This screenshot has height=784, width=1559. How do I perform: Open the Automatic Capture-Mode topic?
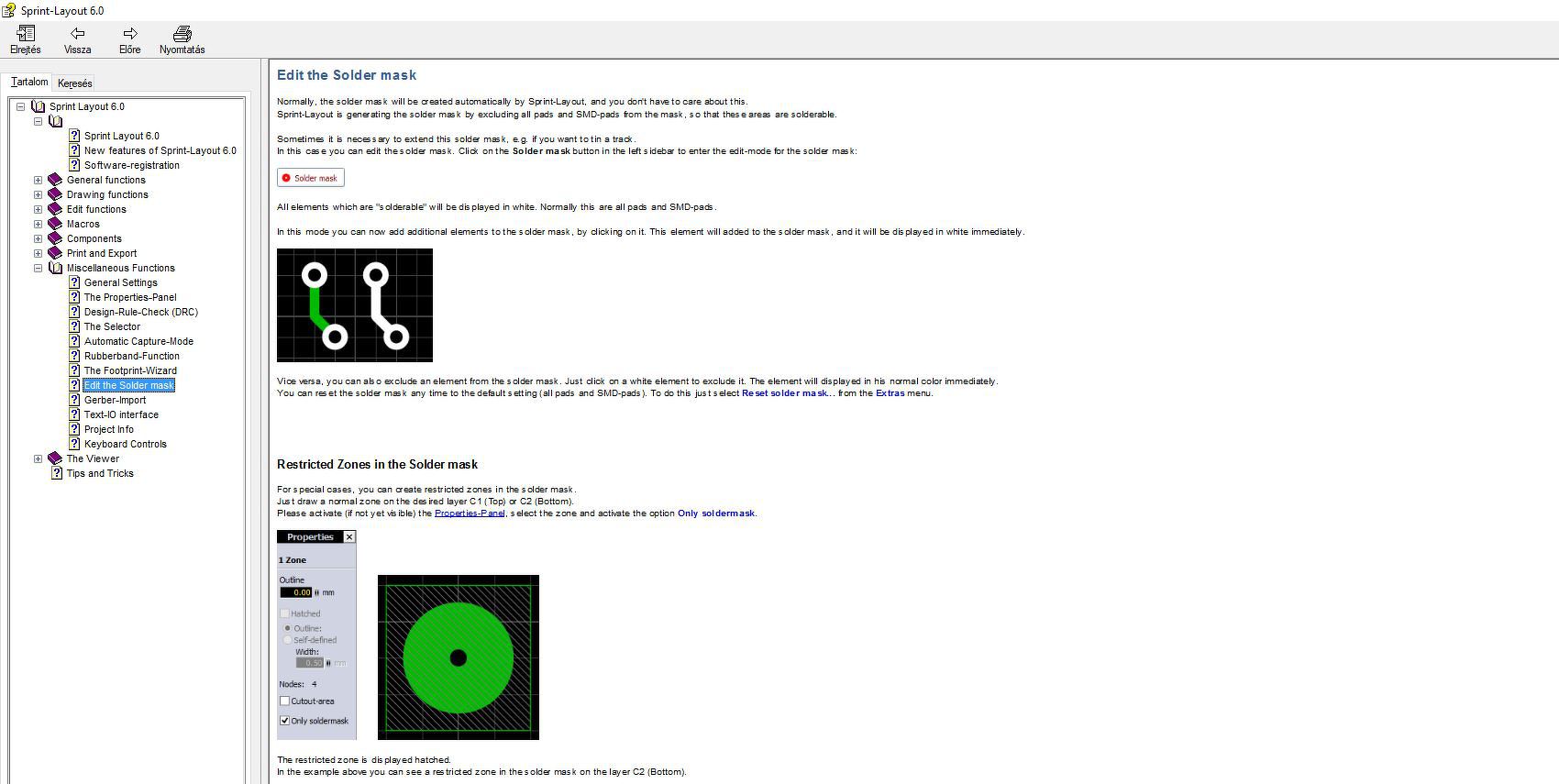(x=138, y=341)
